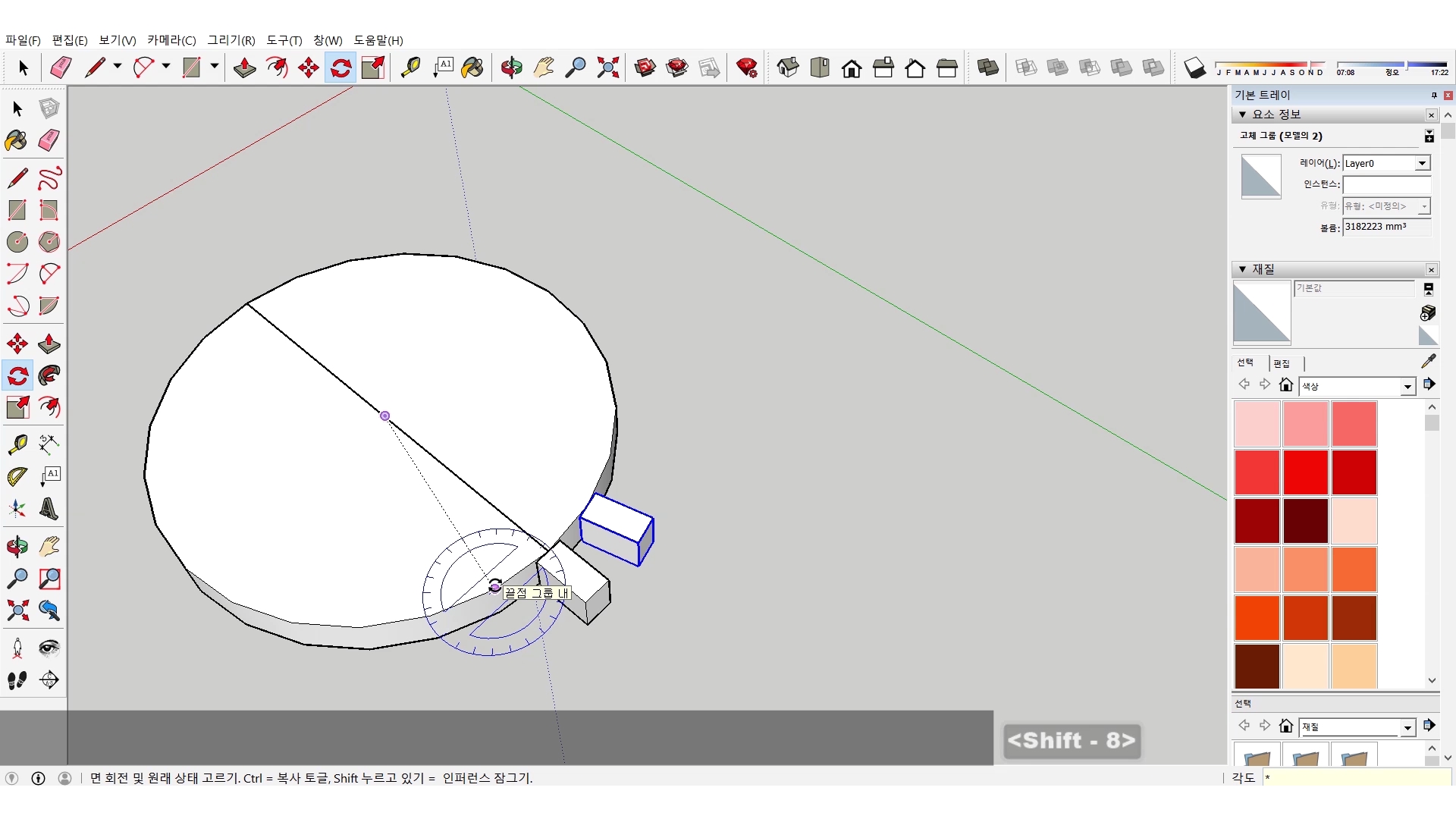Choose the Protractor tool
This screenshot has width=1456, height=819.
click(x=17, y=476)
